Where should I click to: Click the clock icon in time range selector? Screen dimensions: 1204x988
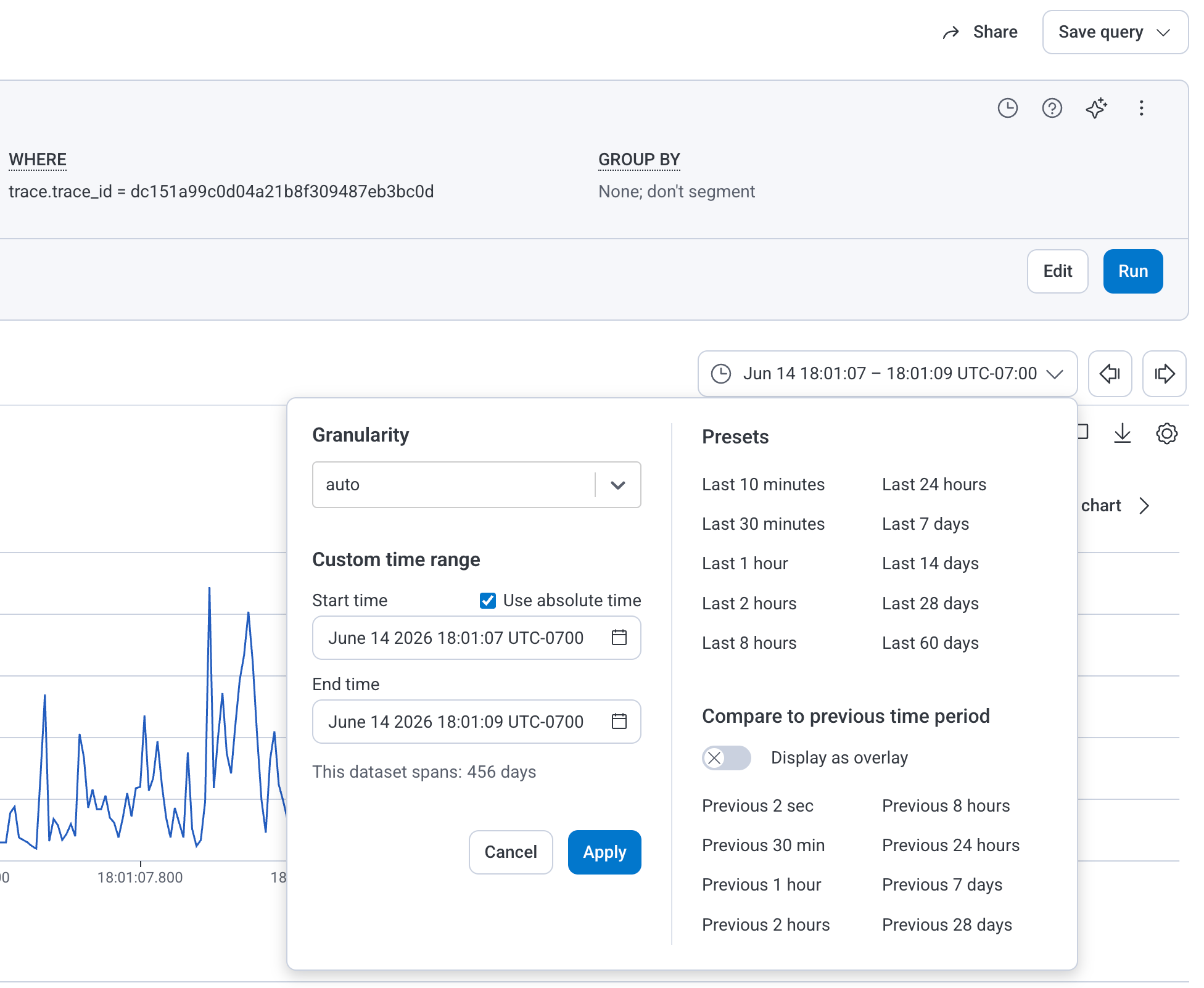(720, 374)
